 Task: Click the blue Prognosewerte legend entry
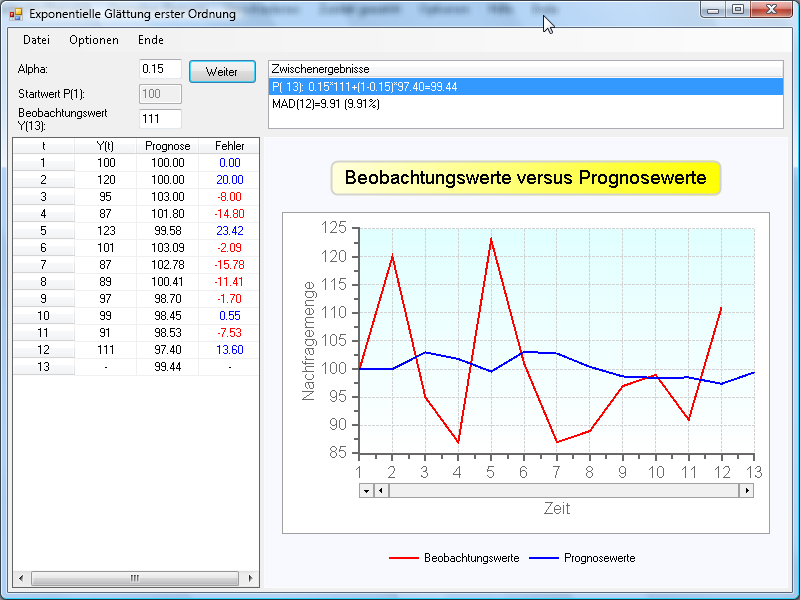tap(584, 558)
